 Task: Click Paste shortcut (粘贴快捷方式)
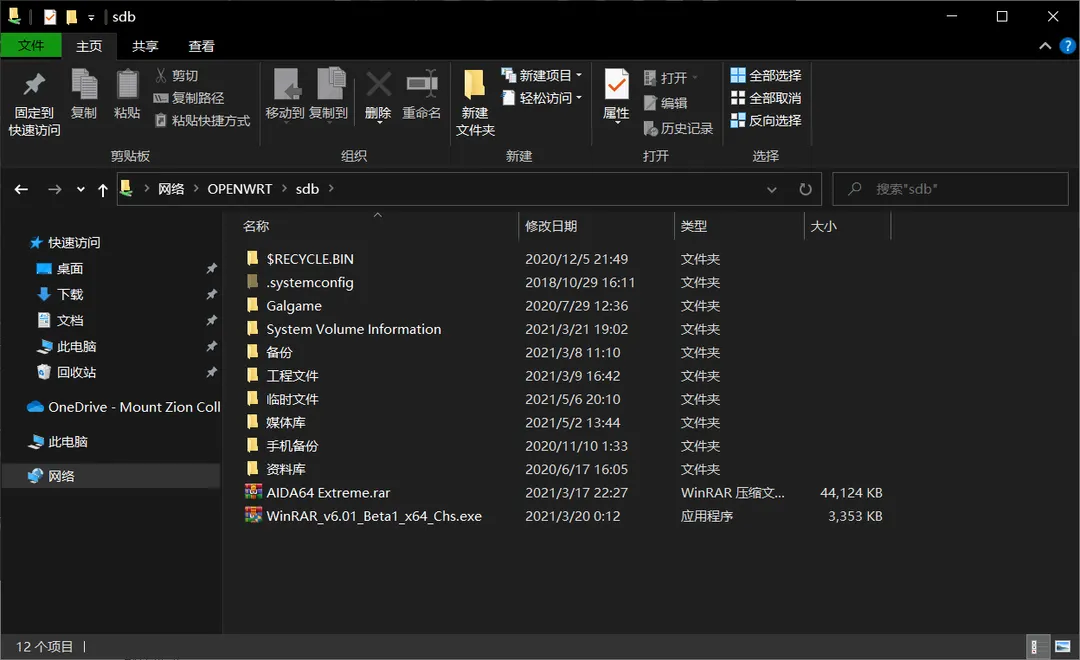[202, 121]
